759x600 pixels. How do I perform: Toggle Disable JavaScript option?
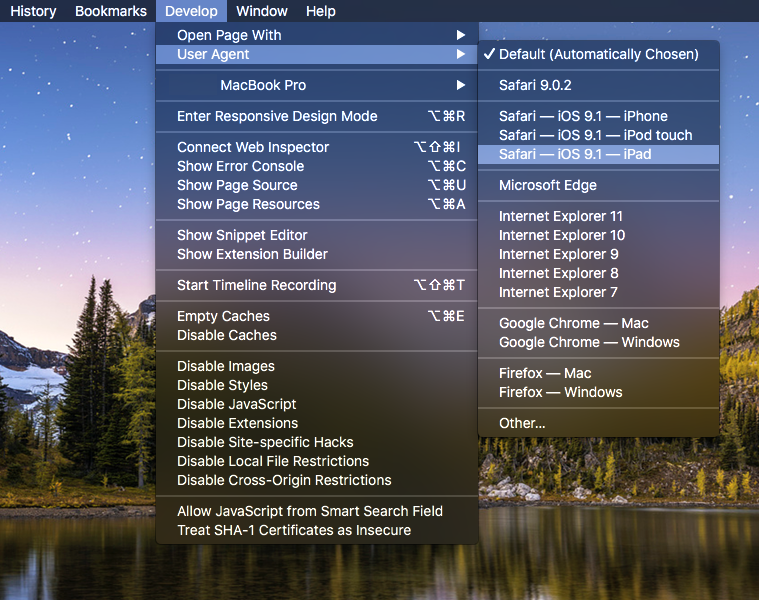pyautogui.click(x=317, y=404)
